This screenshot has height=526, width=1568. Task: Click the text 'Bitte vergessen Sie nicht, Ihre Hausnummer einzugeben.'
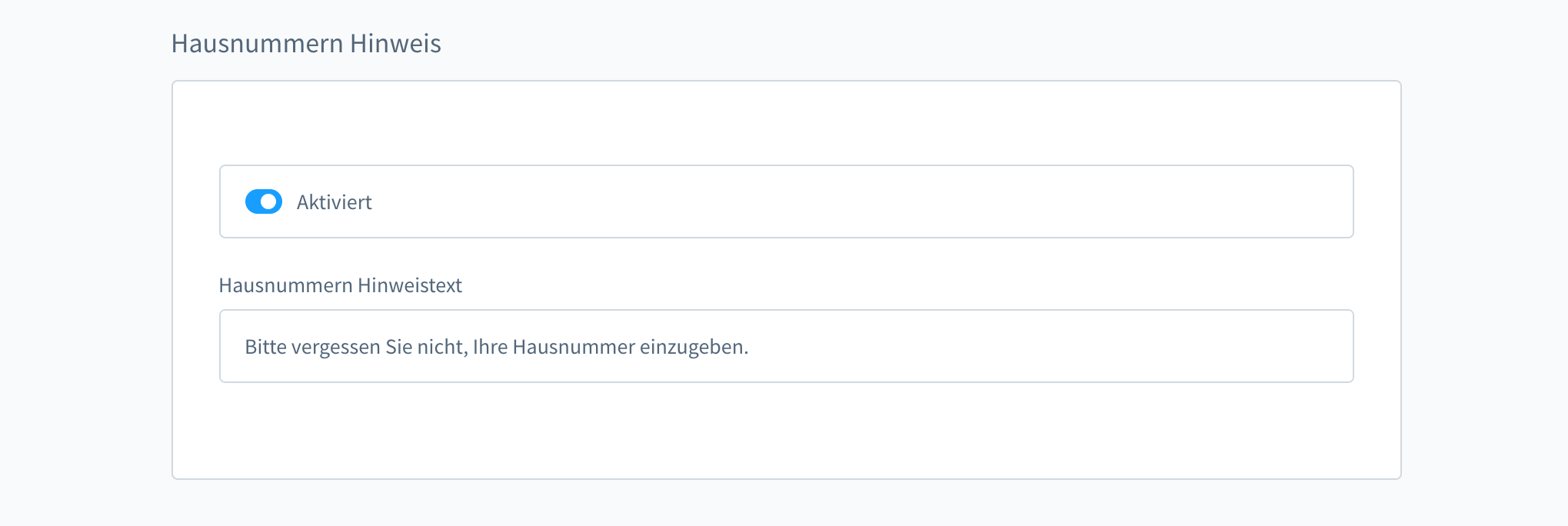[x=496, y=348]
